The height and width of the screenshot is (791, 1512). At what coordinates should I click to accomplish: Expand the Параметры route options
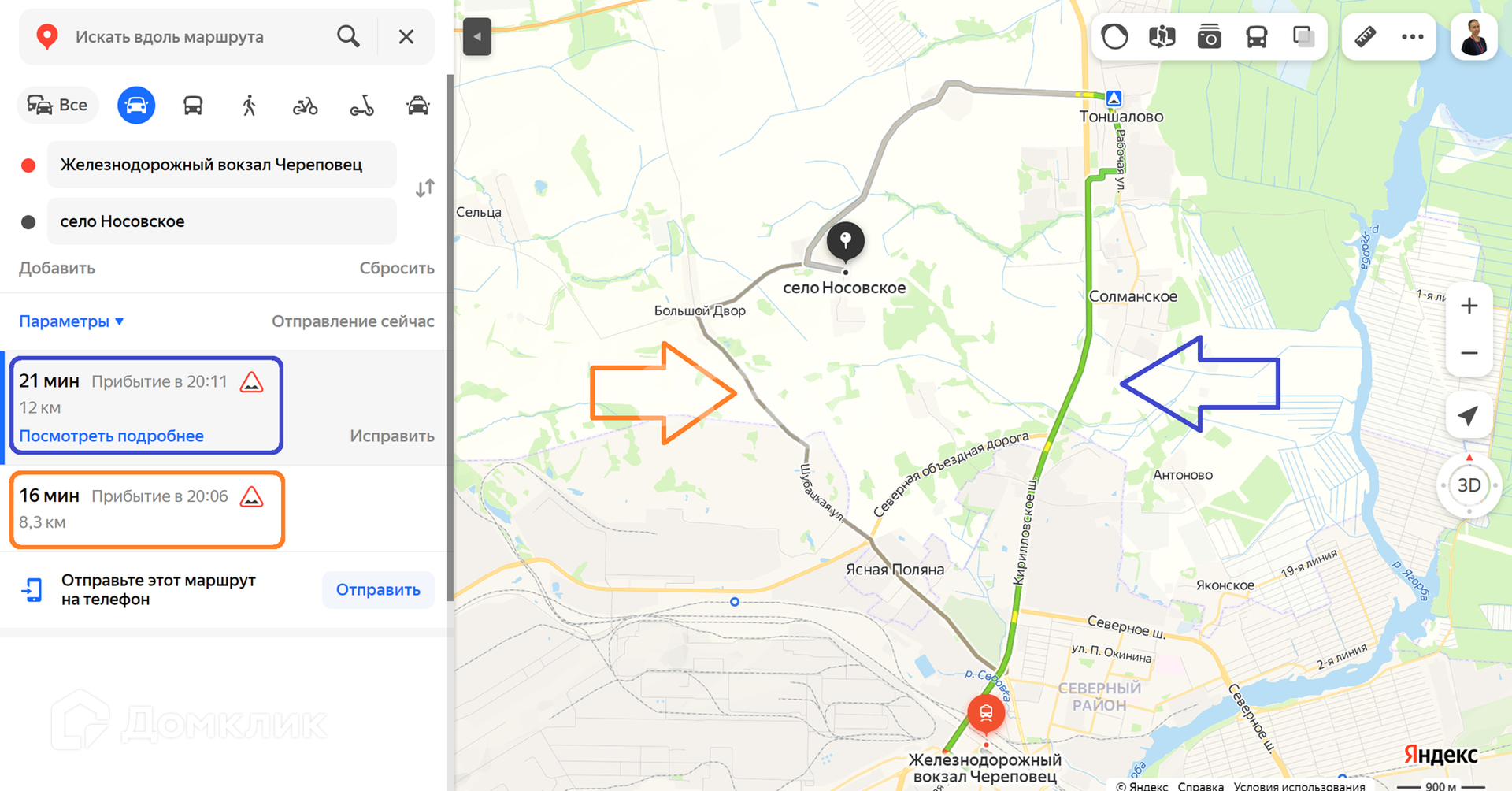coord(72,321)
